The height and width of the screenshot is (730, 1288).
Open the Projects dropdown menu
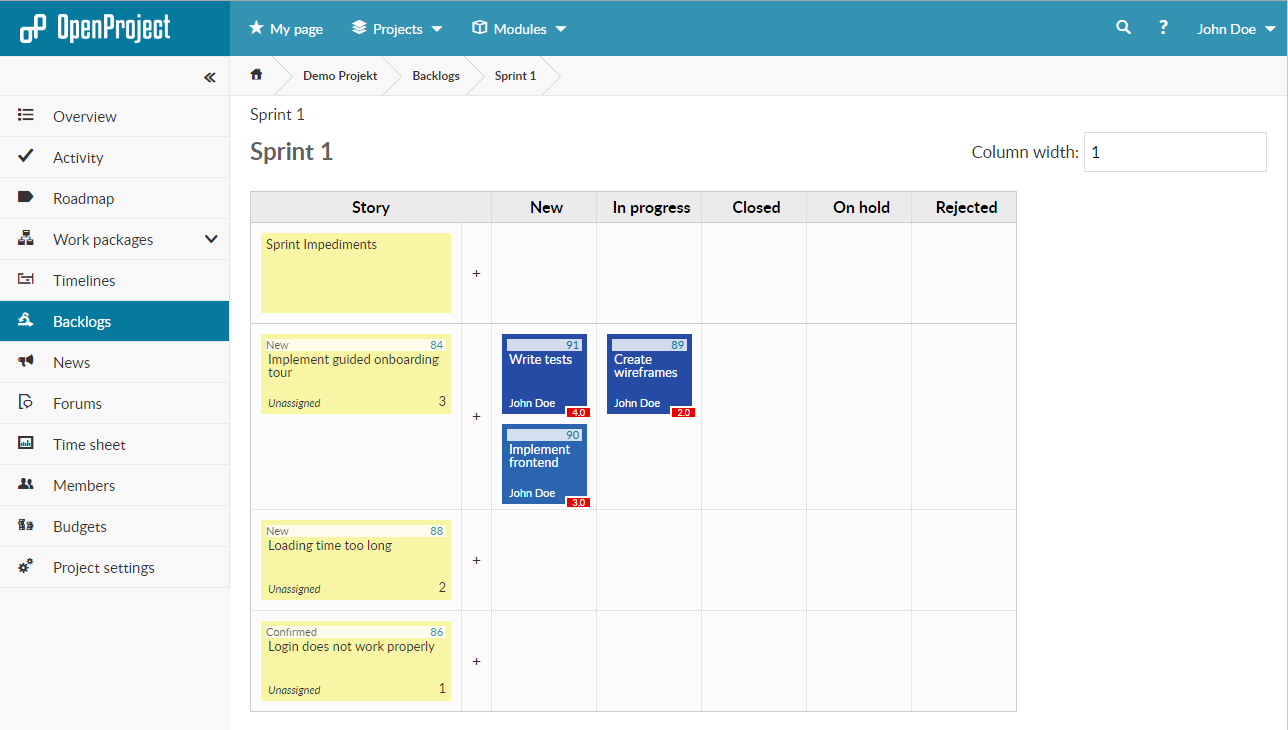pyautogui.click(x=397, y=29)
